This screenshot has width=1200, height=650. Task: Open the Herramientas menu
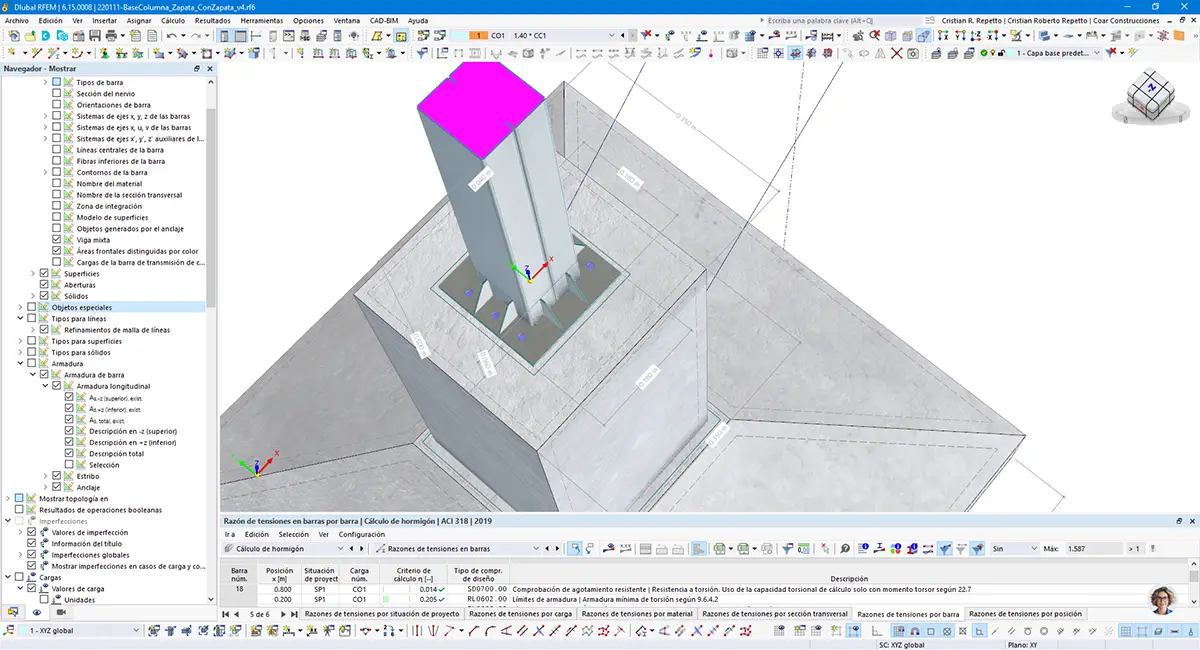(261, 20)
